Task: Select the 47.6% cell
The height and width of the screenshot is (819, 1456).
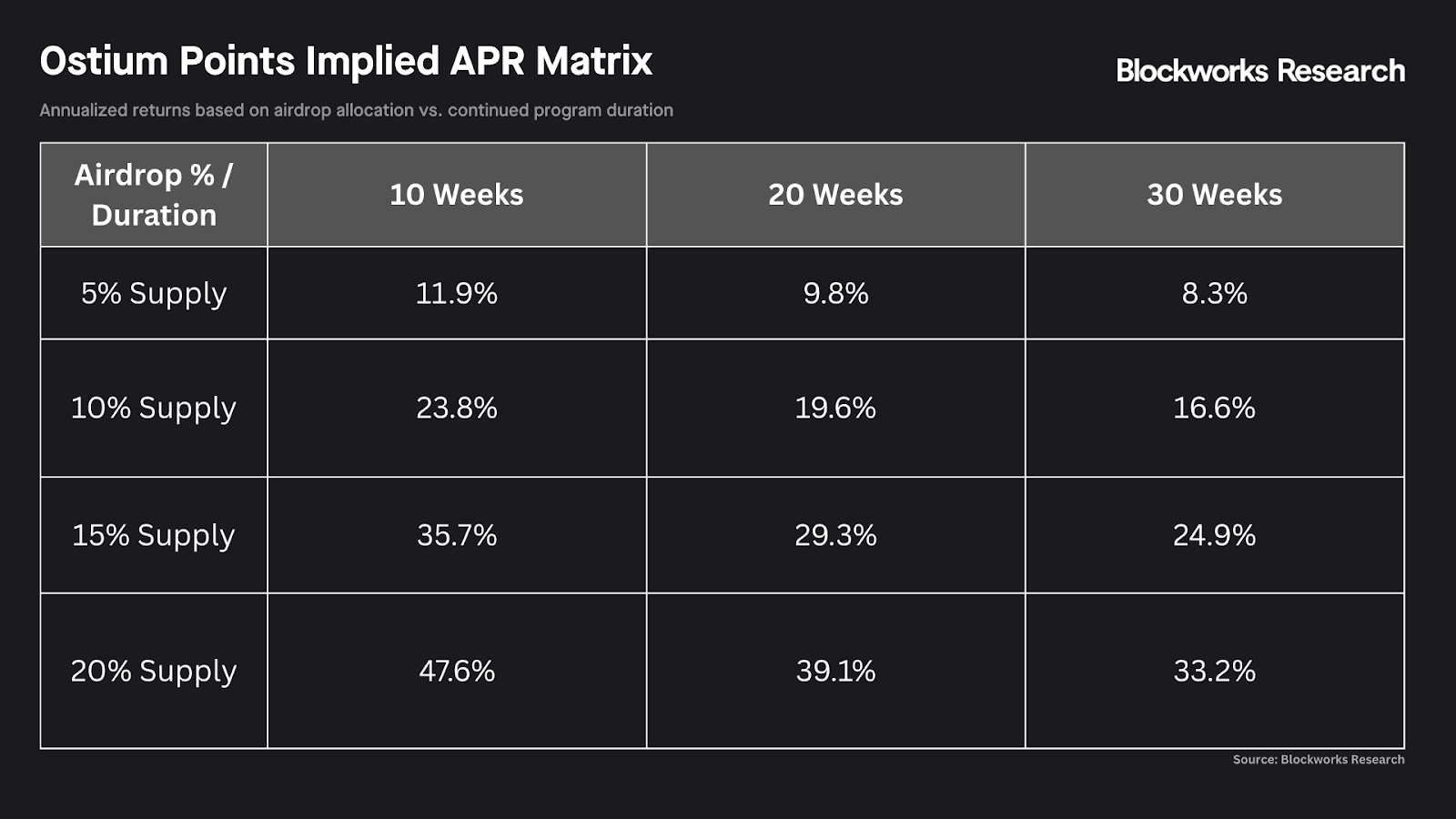Action: click(x=457, y=671)
